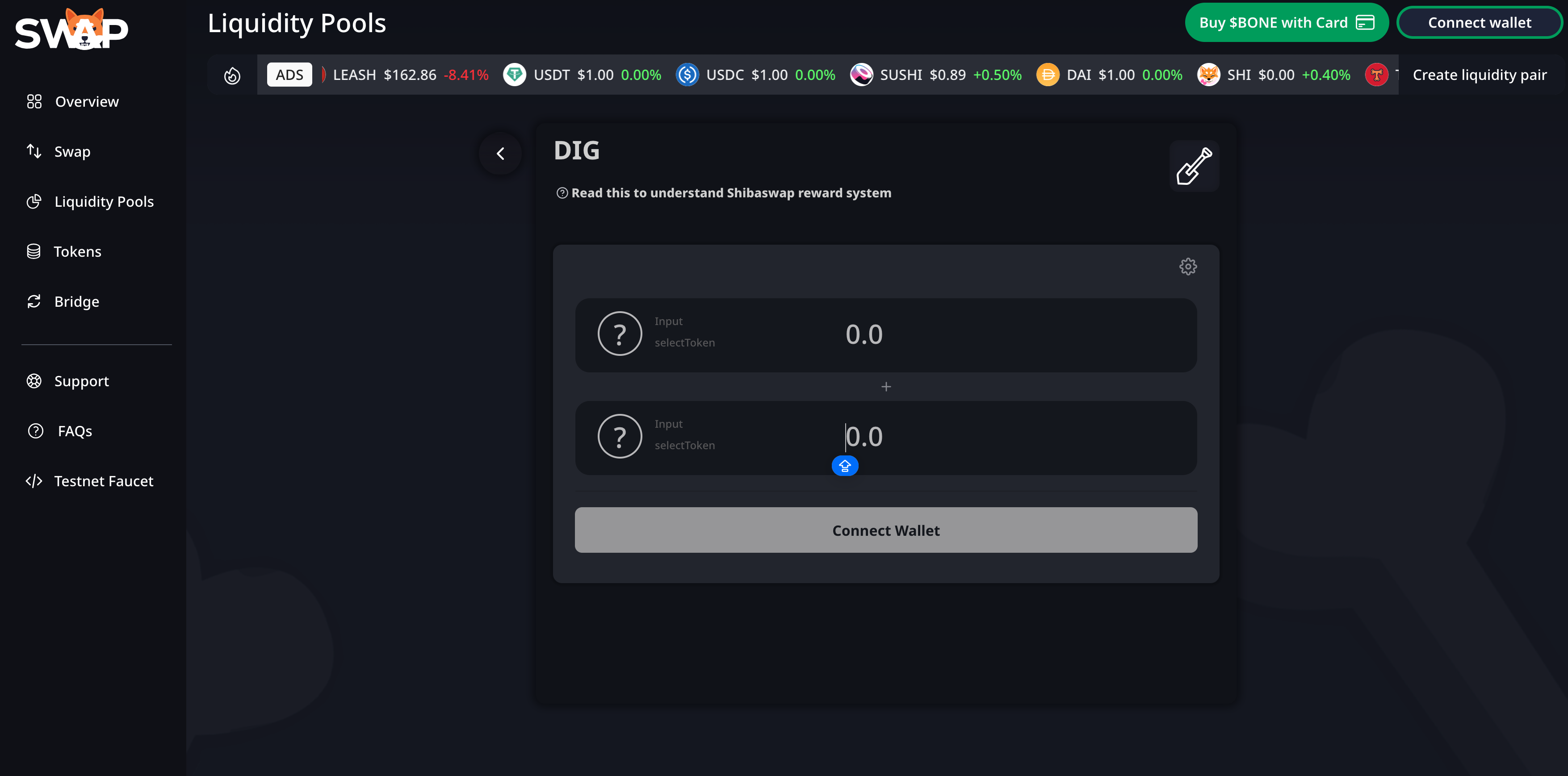Click the USDT token icon in ticker
Image resolution: width=1568 pixels, height=776 pixels.
[514, 75]
